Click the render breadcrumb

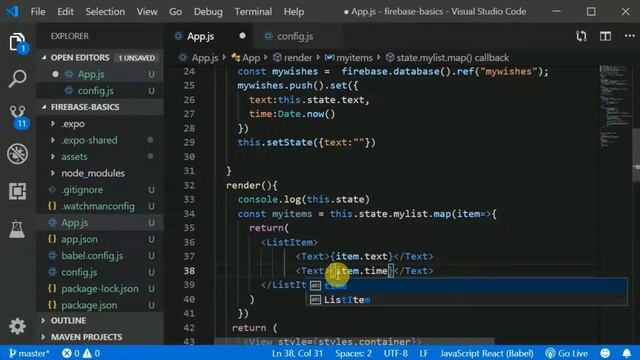(x=293, y=58)
